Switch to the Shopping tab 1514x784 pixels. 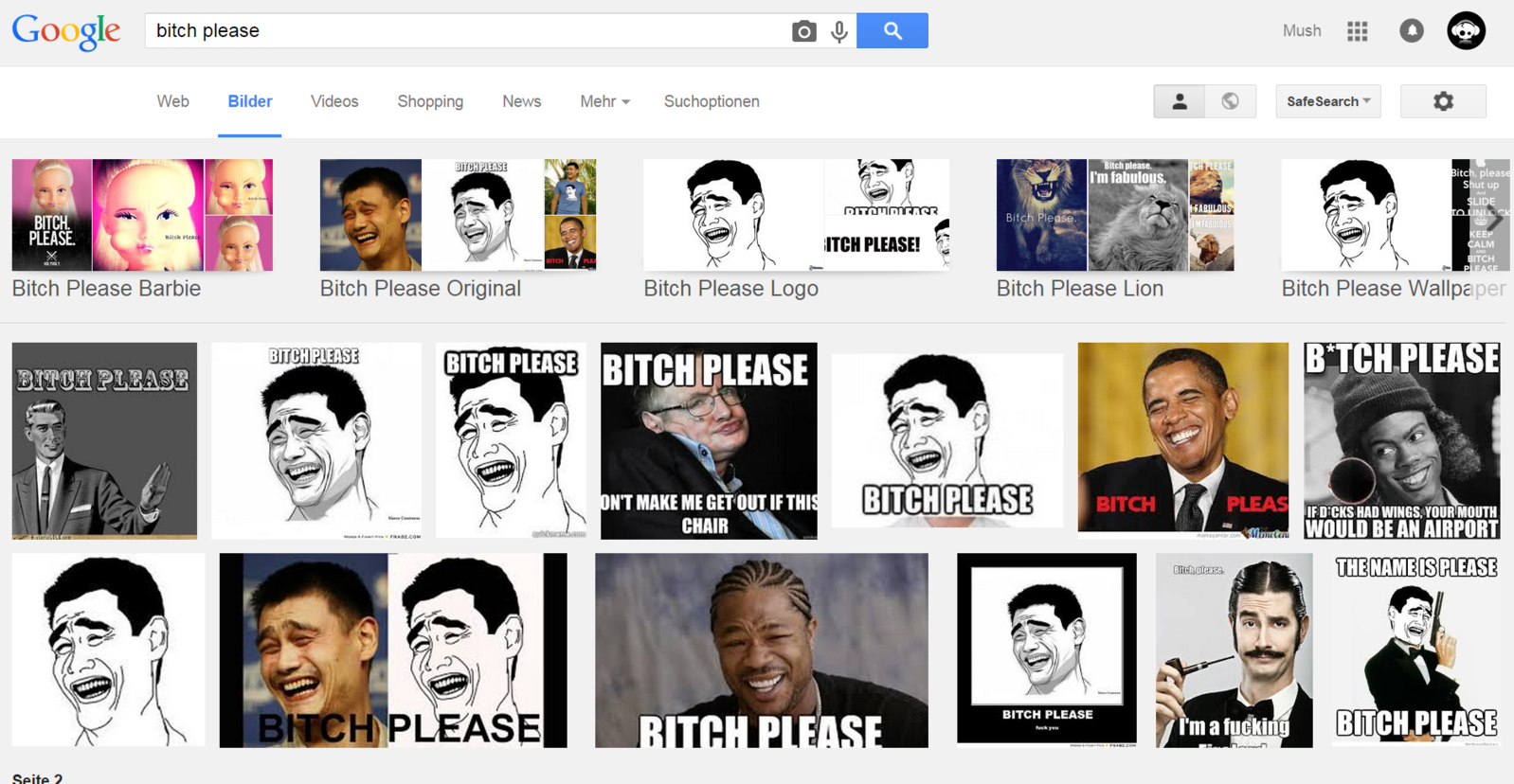pyautogui.click(x=430, y=101)
